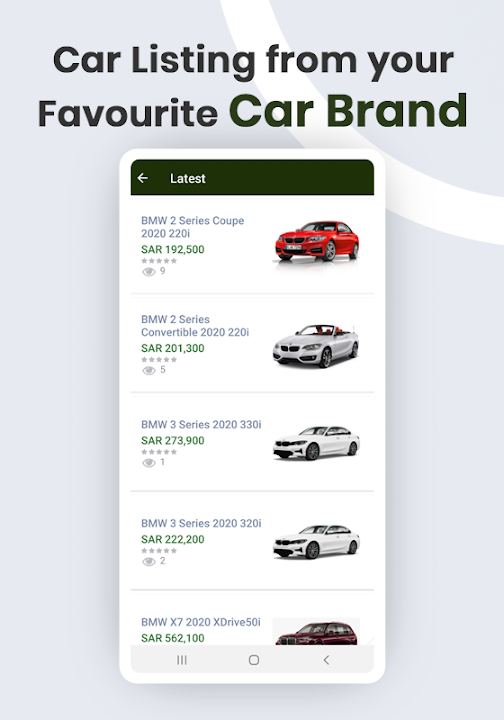Viewport: 504px width, 720px height.
Task: Tap the Android back chevron icon
Action: (x=326, y=660)
